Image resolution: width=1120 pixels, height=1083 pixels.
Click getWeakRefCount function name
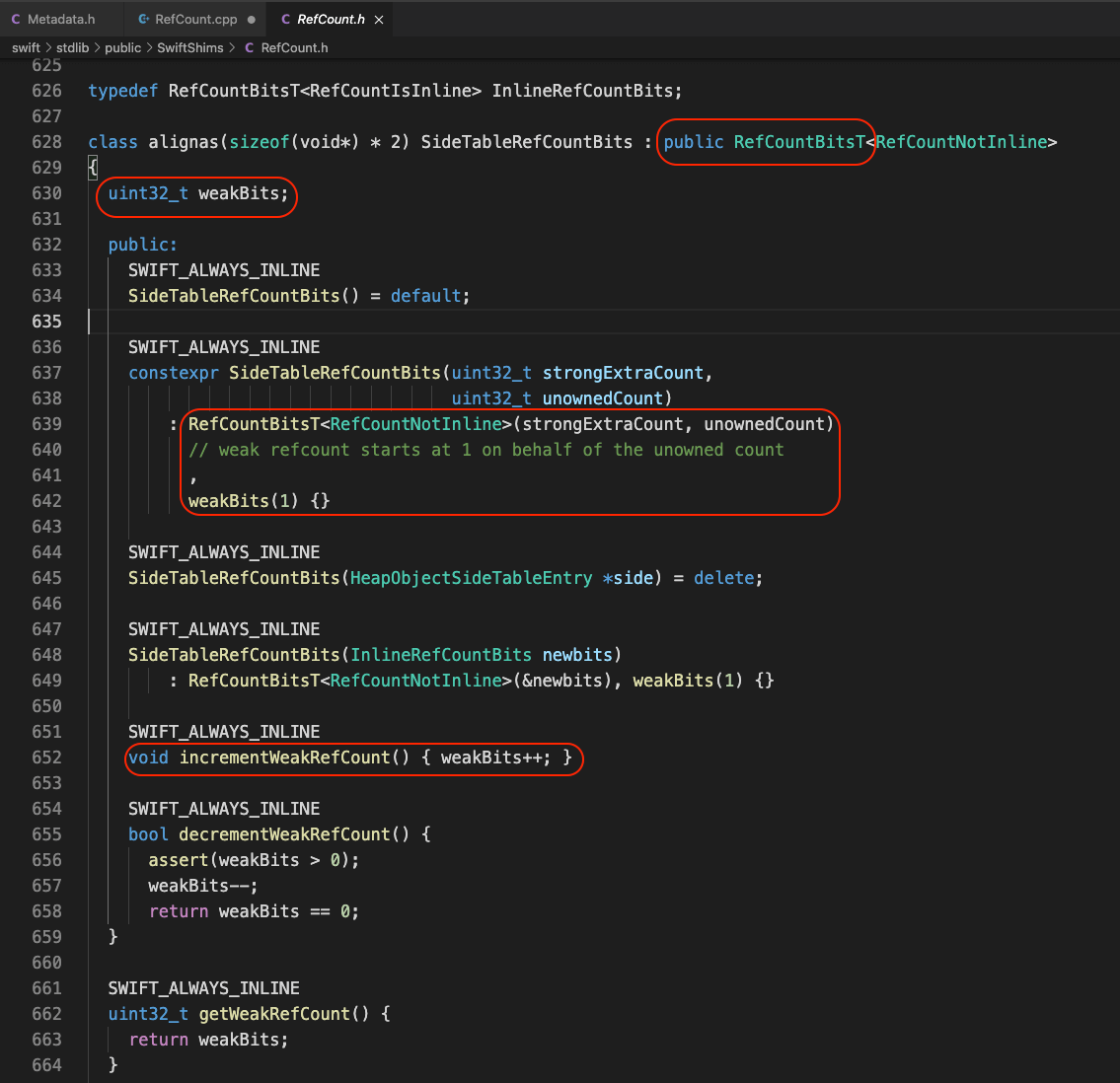[274, 1014]
